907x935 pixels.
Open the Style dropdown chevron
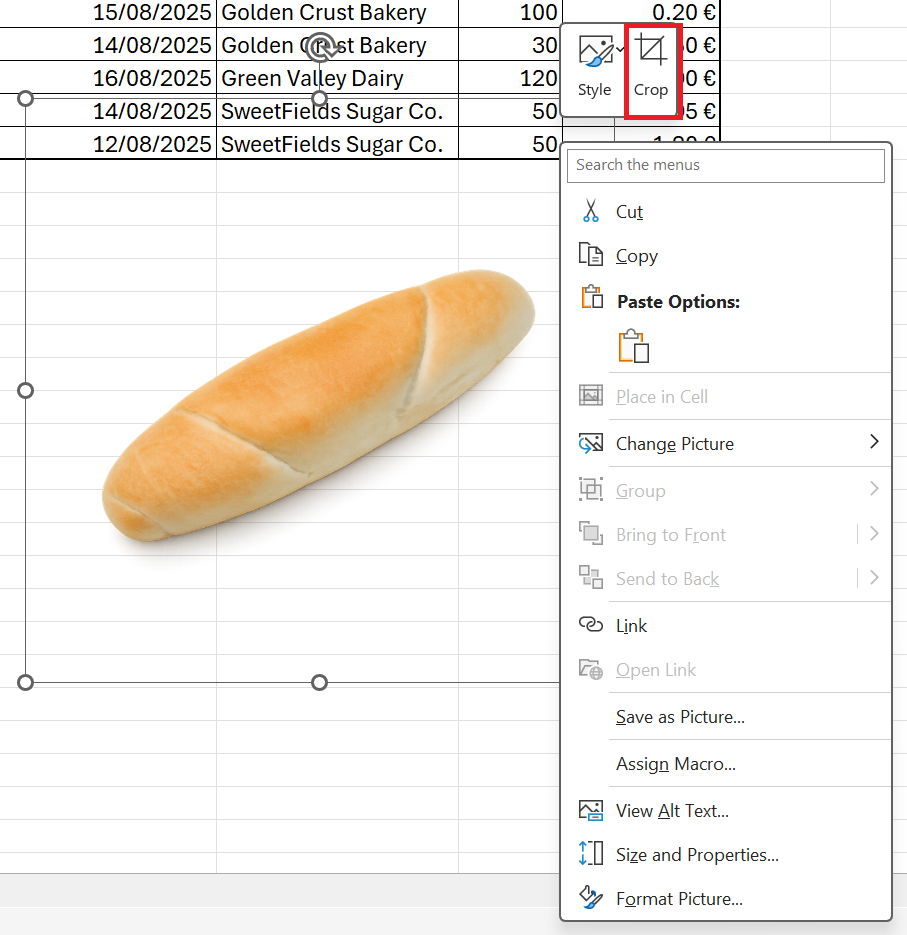[620, 49]
